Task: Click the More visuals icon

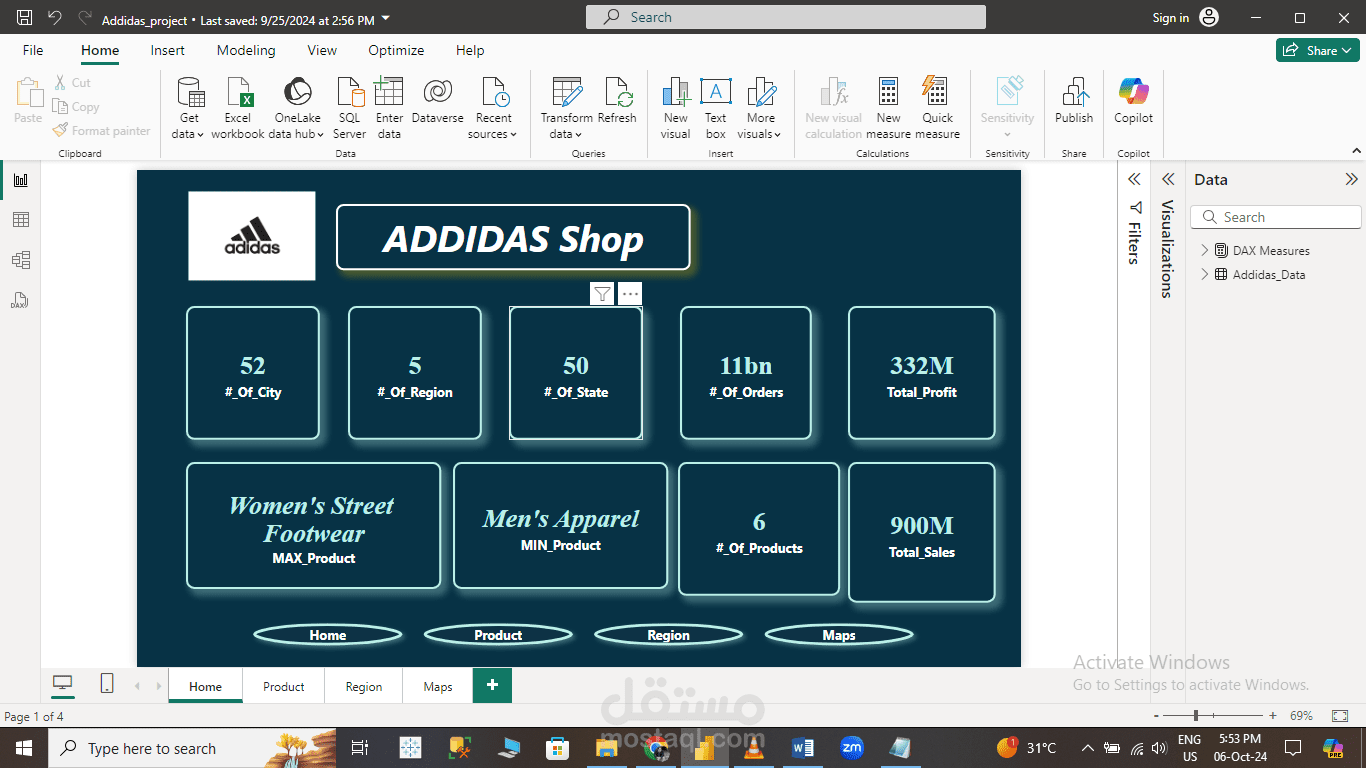Action: 760,92
